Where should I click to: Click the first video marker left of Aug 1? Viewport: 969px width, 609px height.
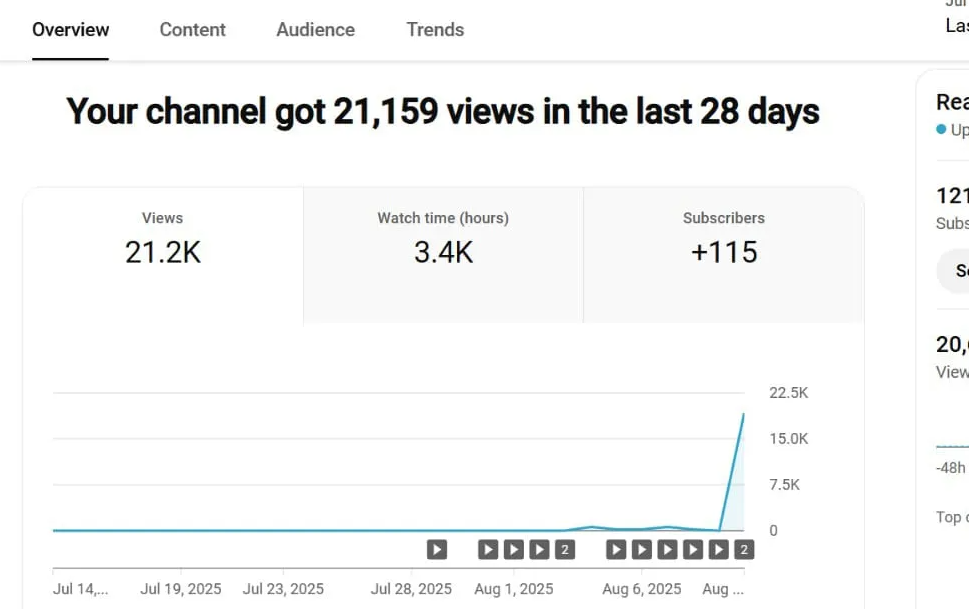(488, 549)
